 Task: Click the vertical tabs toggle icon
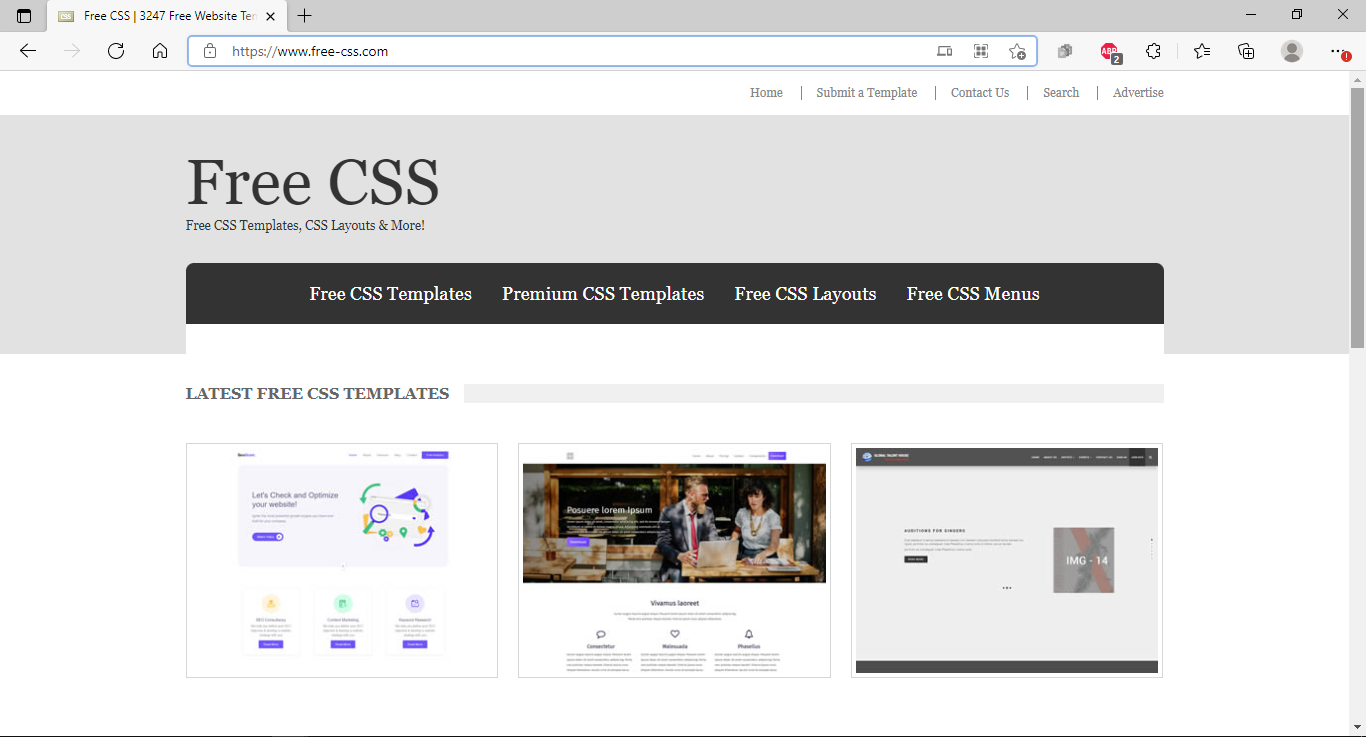pos(24,16)
